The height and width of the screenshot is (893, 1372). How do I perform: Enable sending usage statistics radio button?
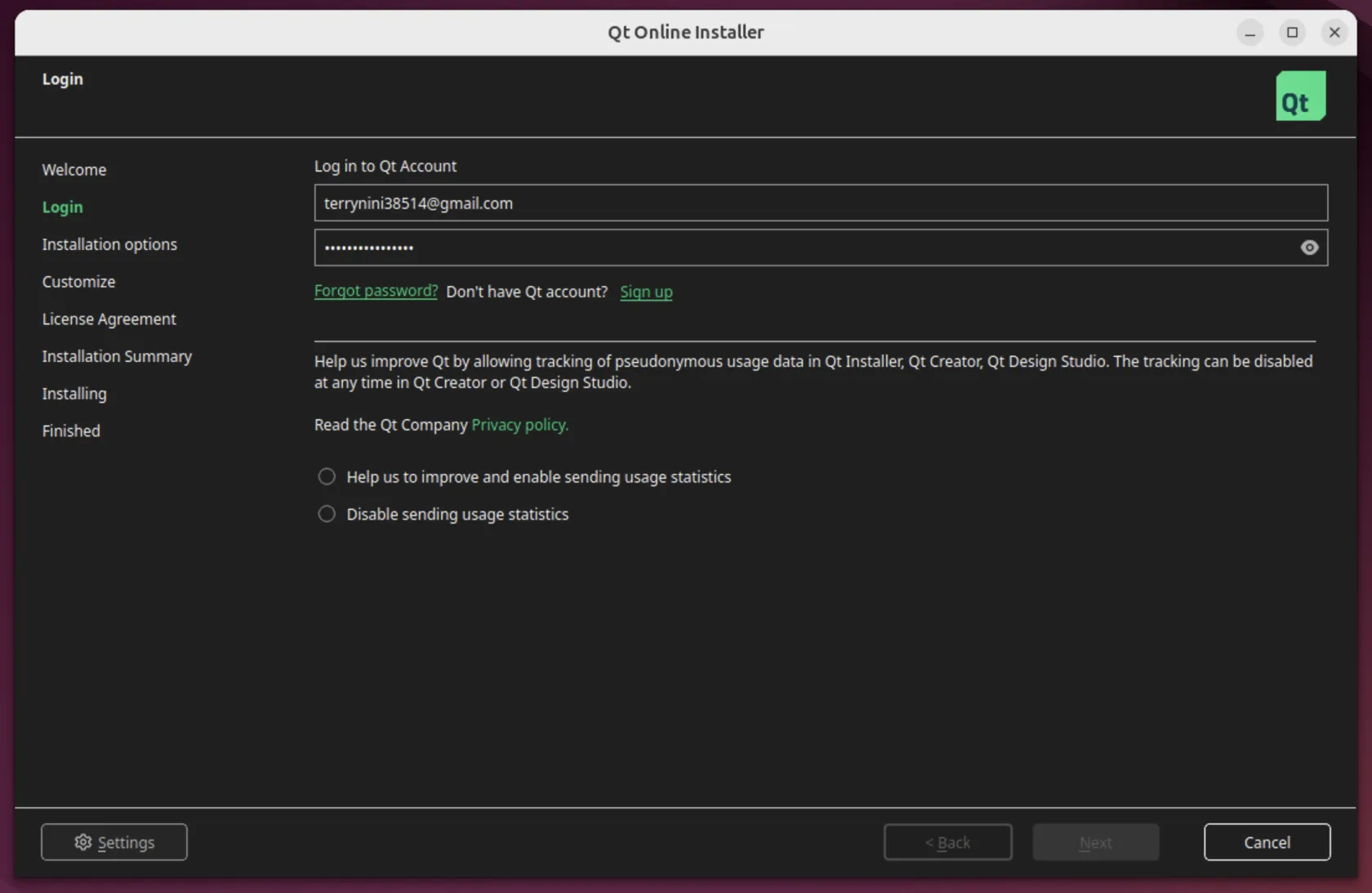327,476
